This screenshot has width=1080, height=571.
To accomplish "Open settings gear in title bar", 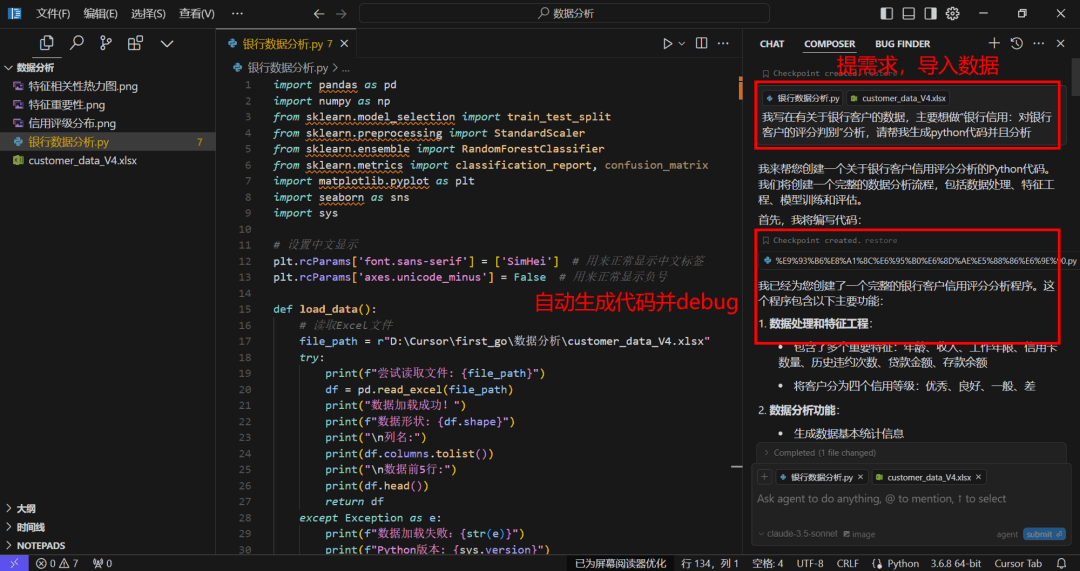I will click(x=953, y=13).
